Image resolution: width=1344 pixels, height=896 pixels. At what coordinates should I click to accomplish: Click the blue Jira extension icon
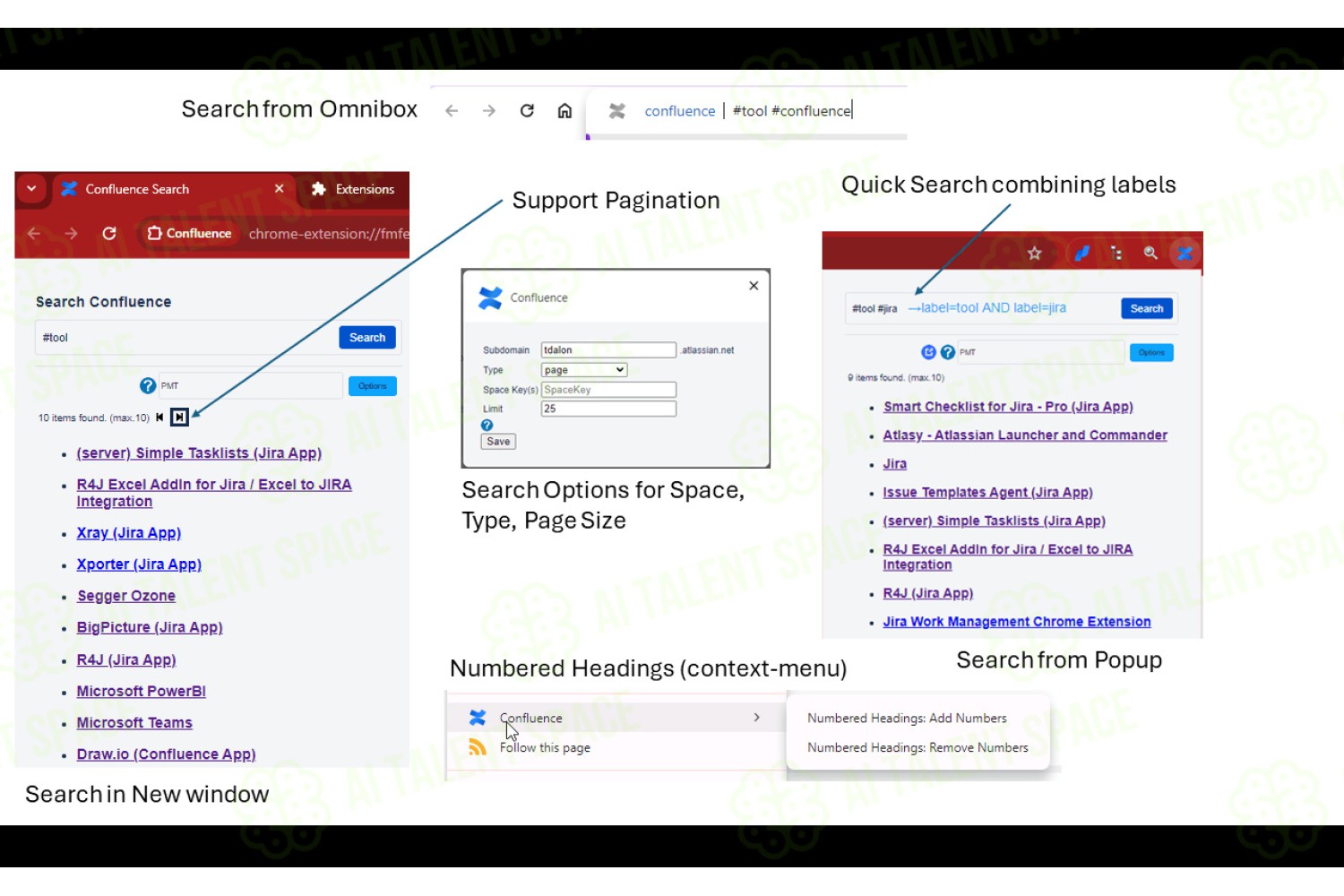pyautogui.click(x=1082, y=254)
